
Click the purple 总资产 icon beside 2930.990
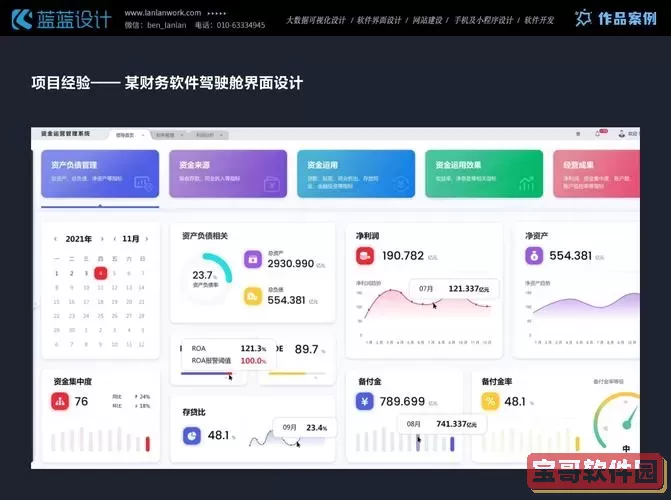click(253, 259)
